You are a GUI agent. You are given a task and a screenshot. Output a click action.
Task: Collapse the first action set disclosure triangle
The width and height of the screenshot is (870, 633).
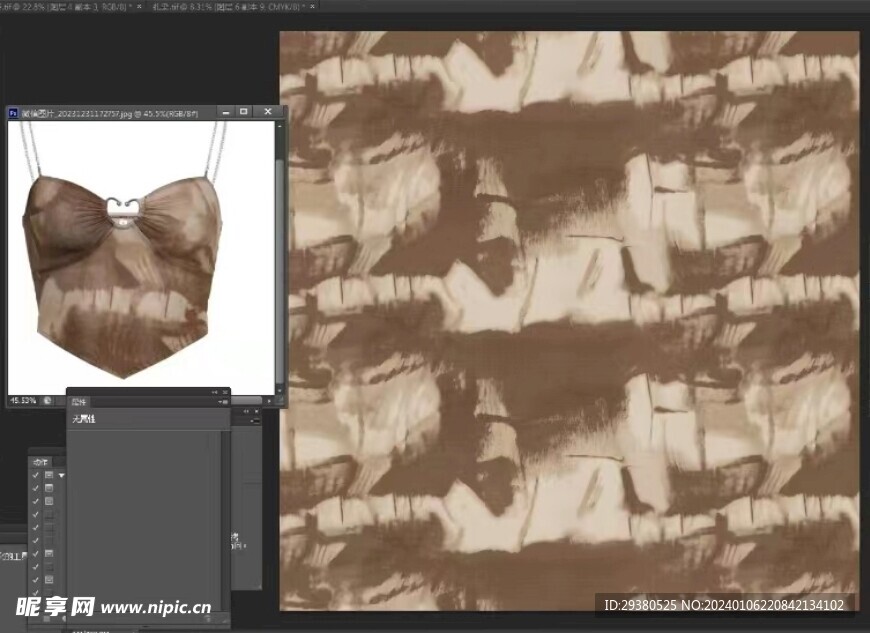60,475
